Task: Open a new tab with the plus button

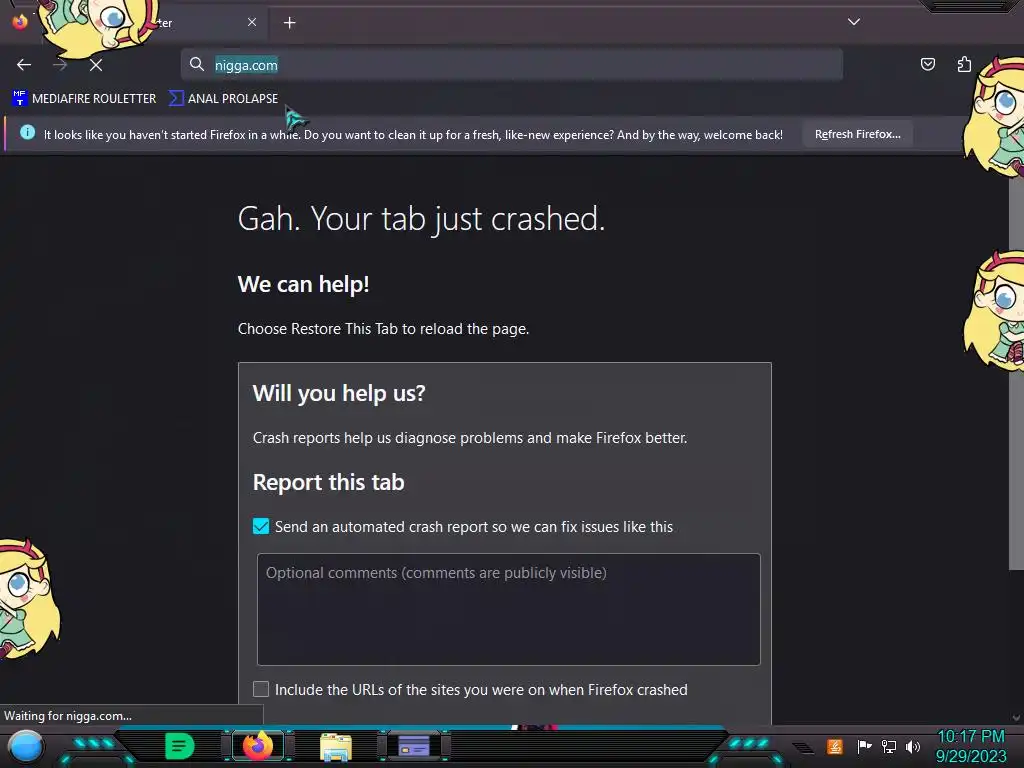Action: click(x=289, y=23)
